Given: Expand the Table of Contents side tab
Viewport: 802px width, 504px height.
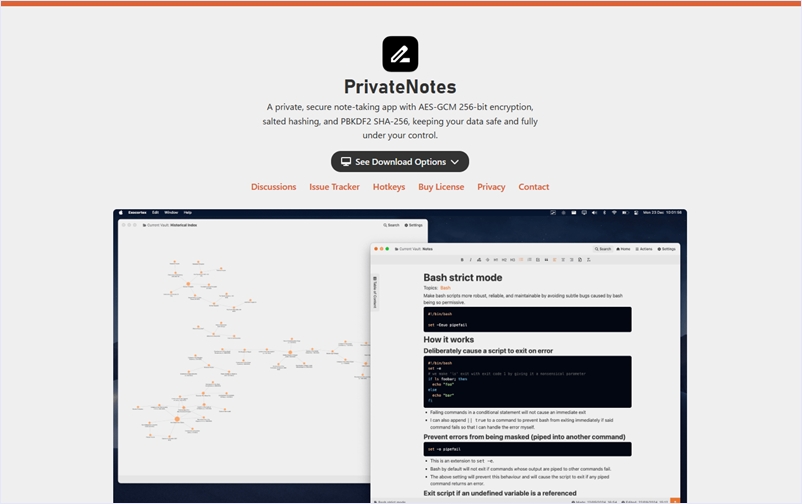Looking at the screenshot, I should [375, 292].
